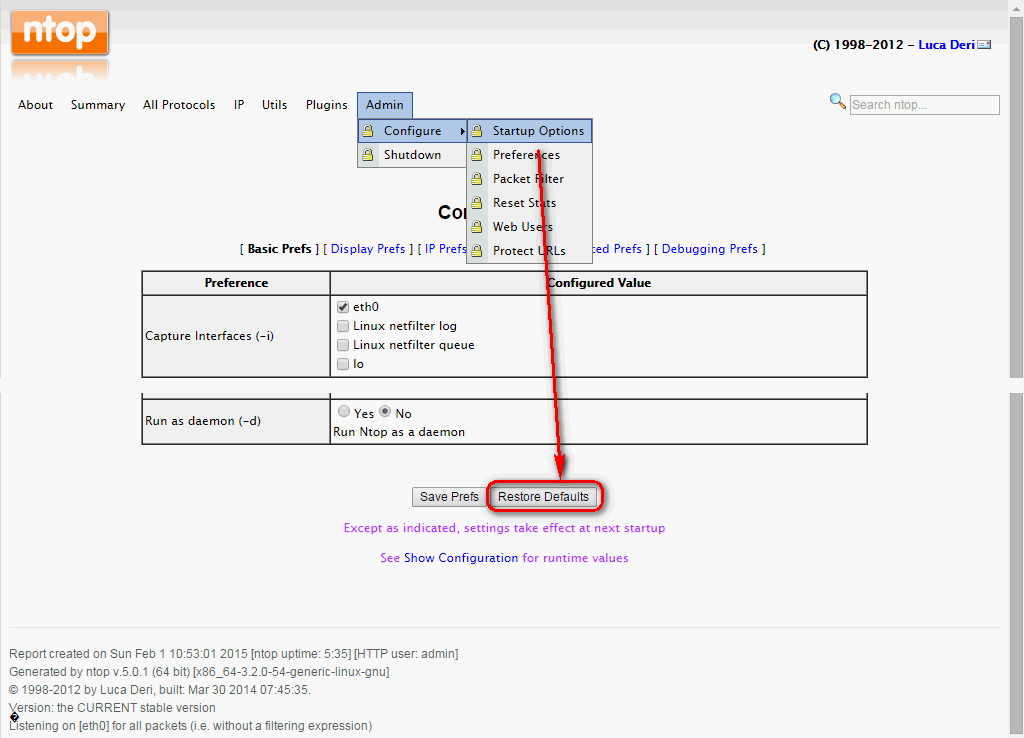Click the Basic Prefs tab label
Screen dimensions: 1024x738
(280, 249)
